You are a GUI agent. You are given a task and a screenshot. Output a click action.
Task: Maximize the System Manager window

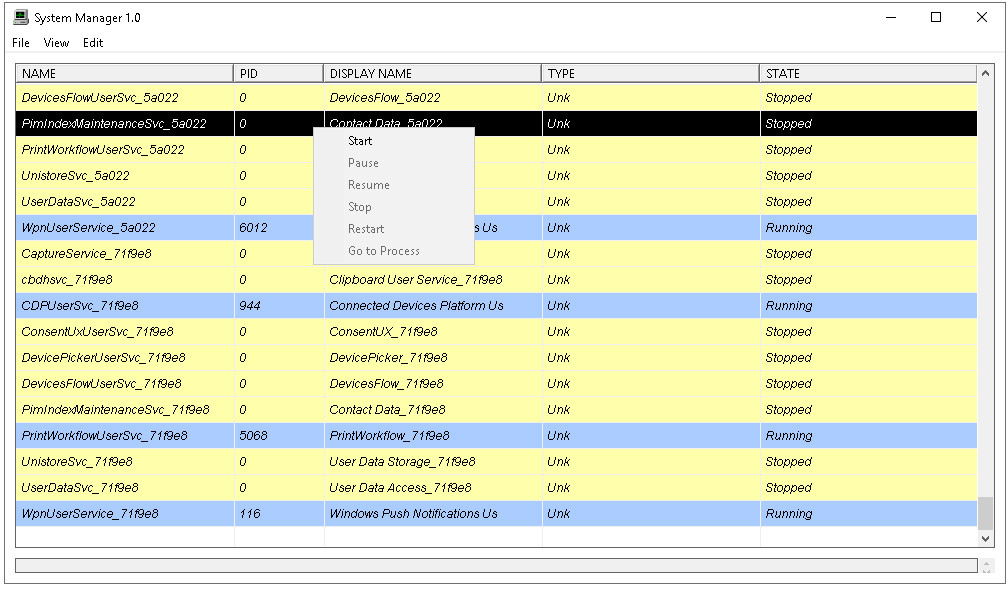tap(936, 17)
